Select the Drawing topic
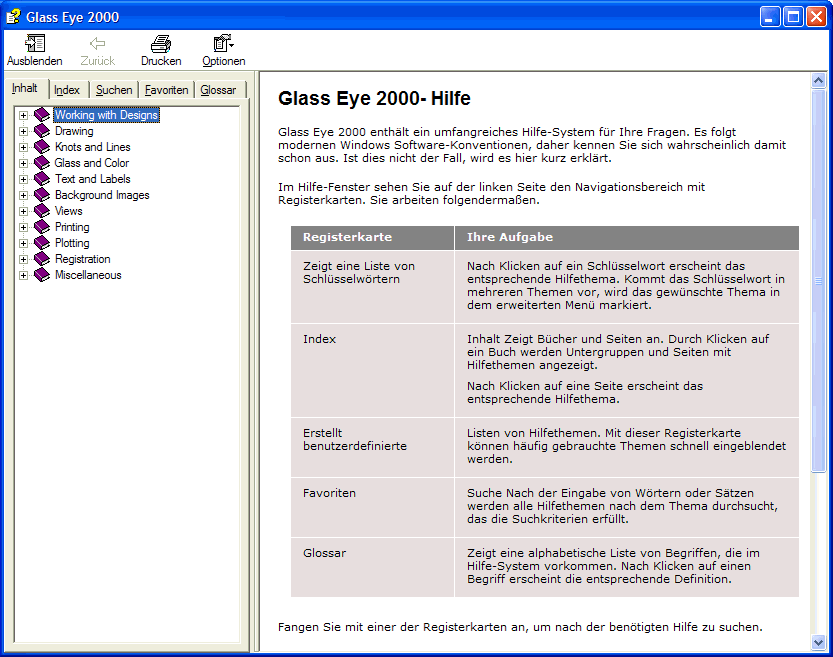833x657 pixels. click(x=74, y=131)
